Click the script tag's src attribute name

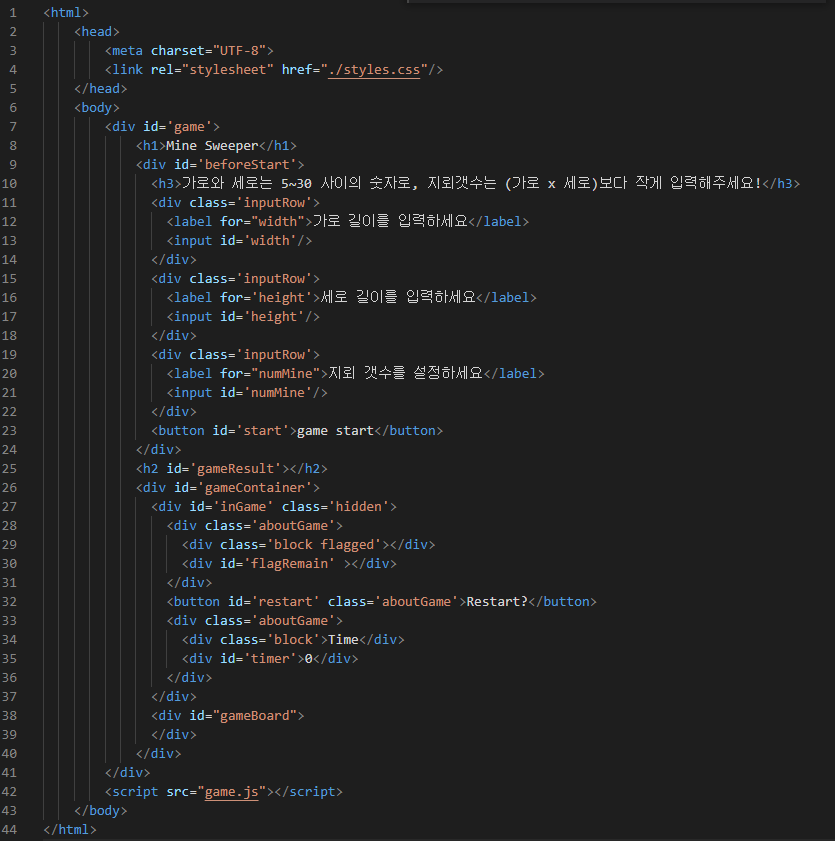coord(178,792)
